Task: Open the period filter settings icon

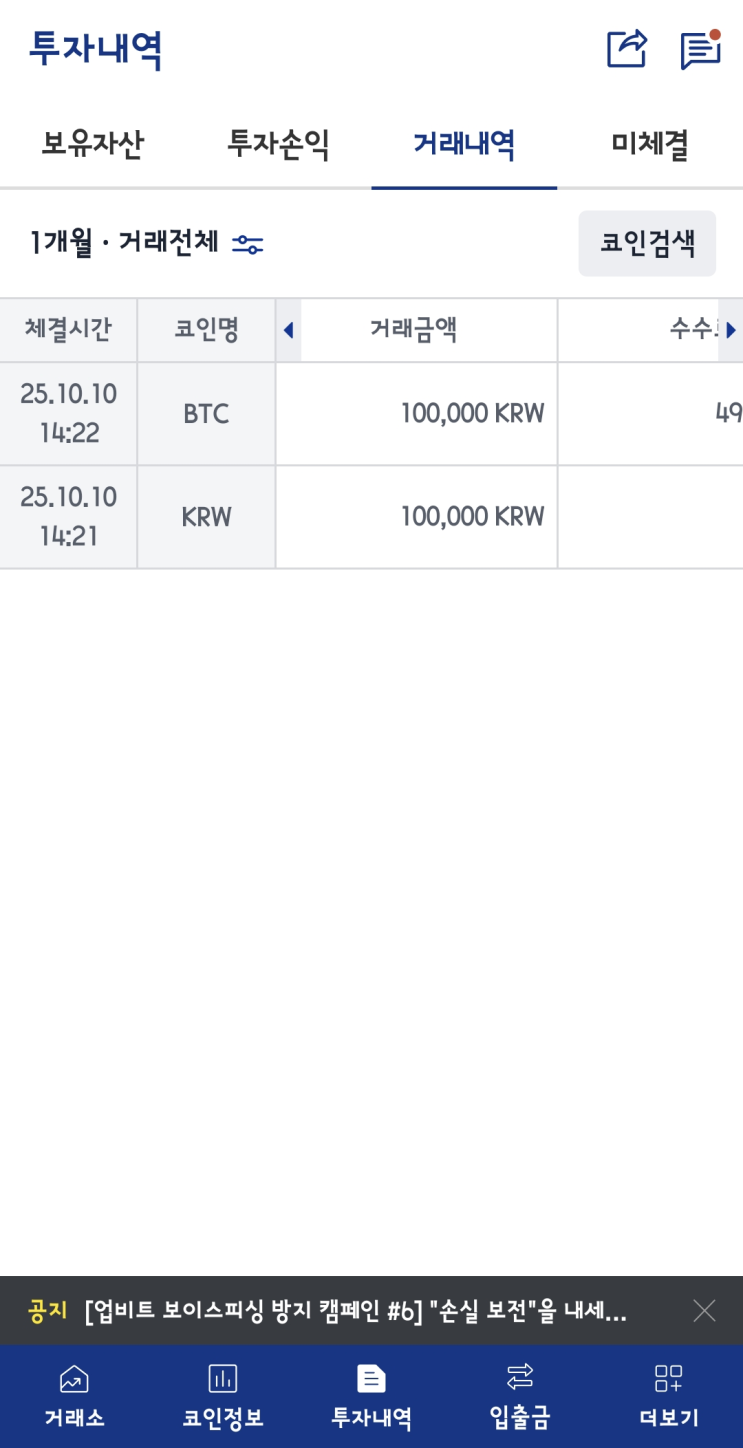Action: click(247, 243)
